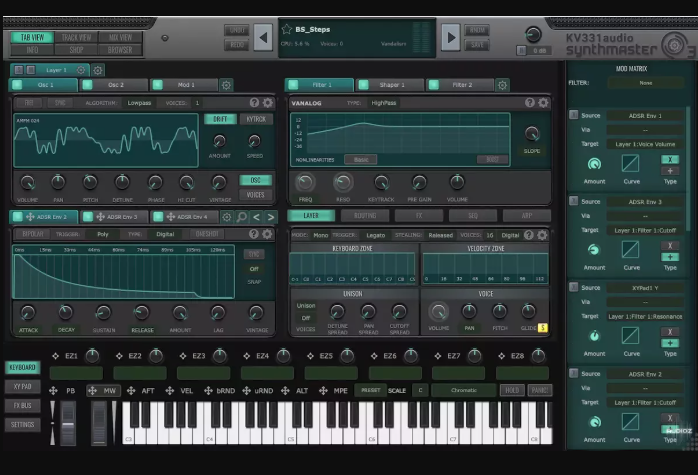Click the RNDM randomize button
698x475 pixels.
pos(477,30)
